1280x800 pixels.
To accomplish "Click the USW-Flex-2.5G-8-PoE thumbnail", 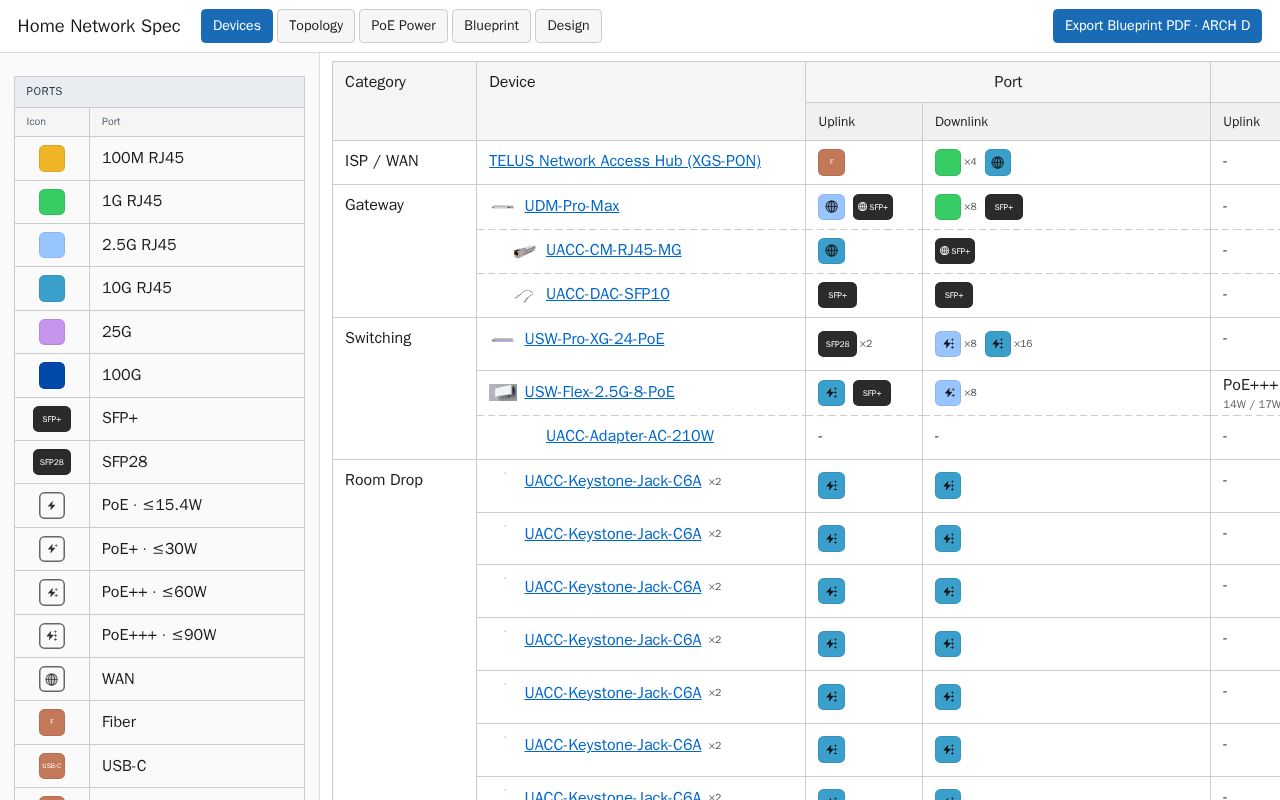I will click(503, 393).
